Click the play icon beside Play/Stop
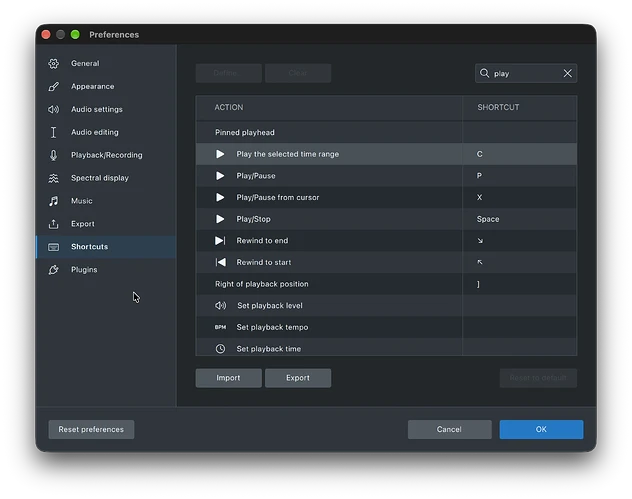This screenshot has width=632, height=499. click(x=220, y=219)
